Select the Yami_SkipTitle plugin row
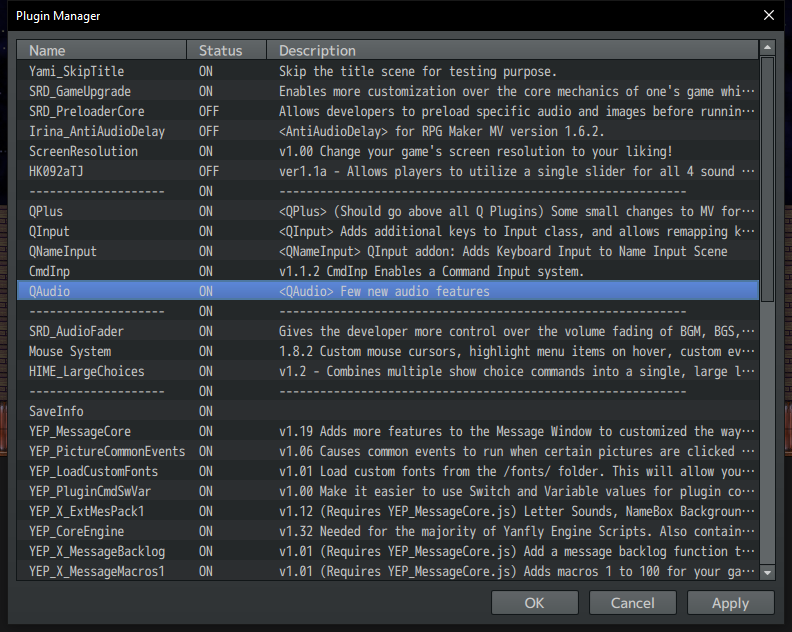Image resolution: width=792 pixels, height=632 pixels. point(387,71)
